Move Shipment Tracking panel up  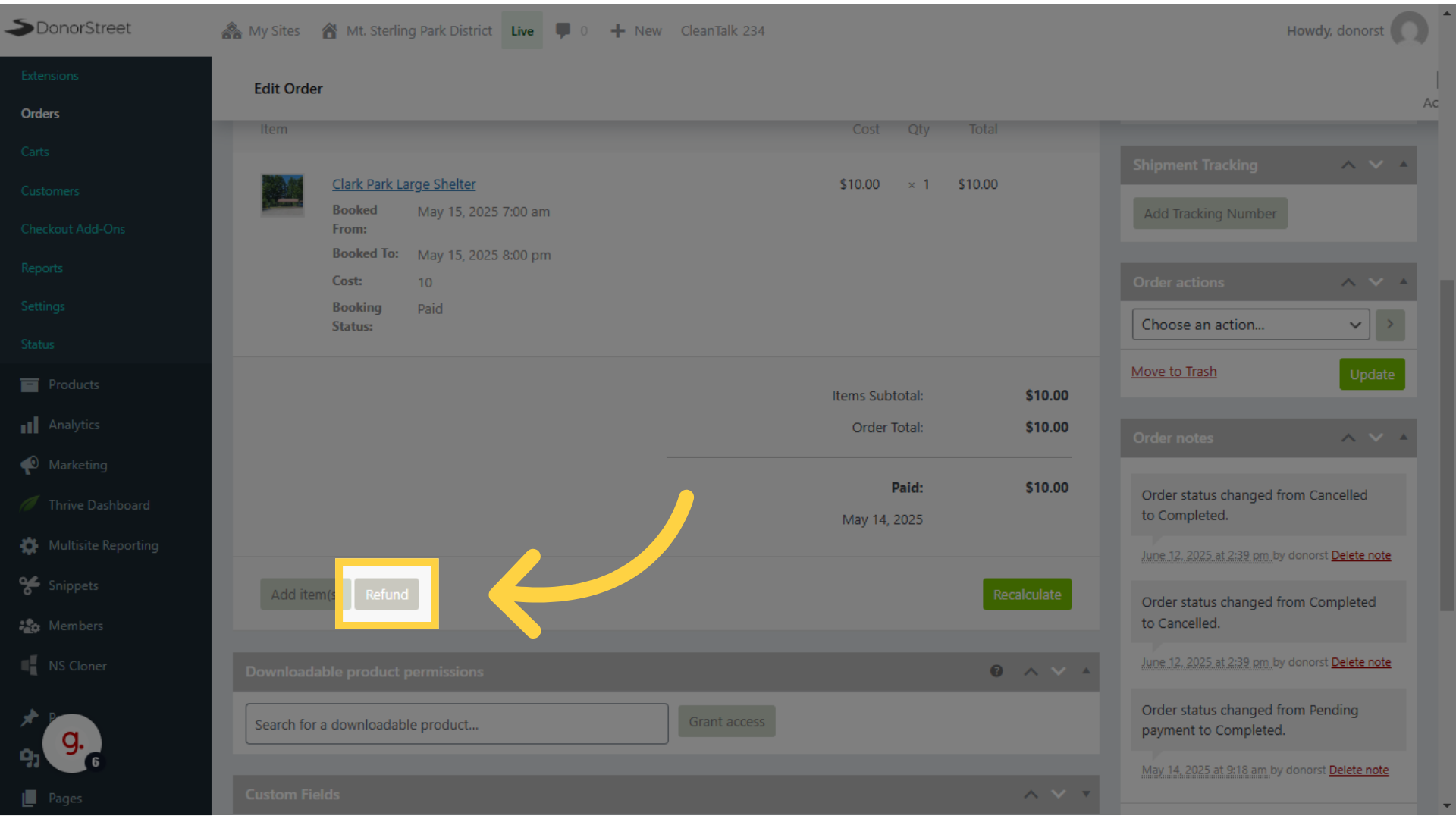coord(1348,165)
